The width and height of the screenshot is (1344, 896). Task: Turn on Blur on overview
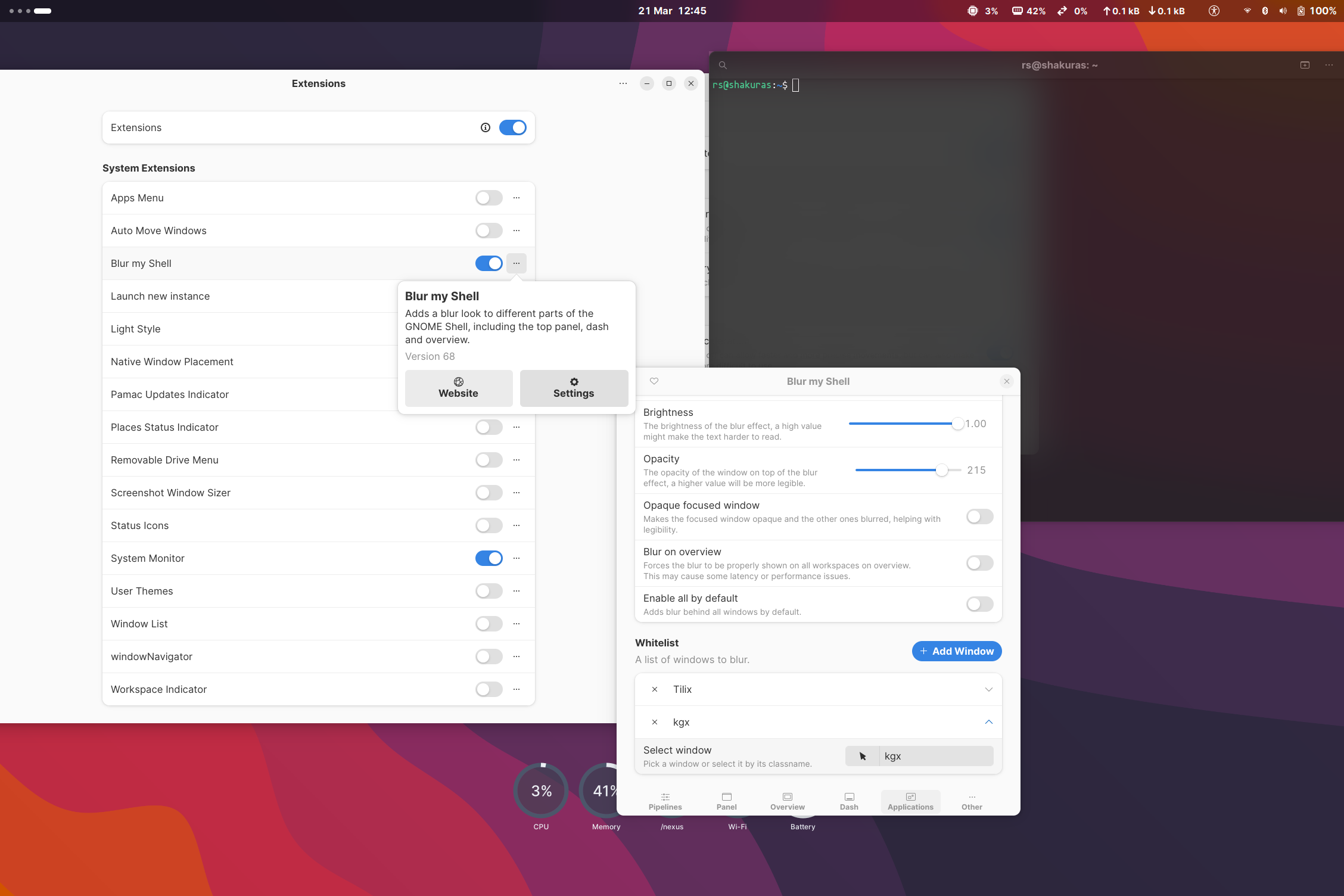[x=980, y=563]
